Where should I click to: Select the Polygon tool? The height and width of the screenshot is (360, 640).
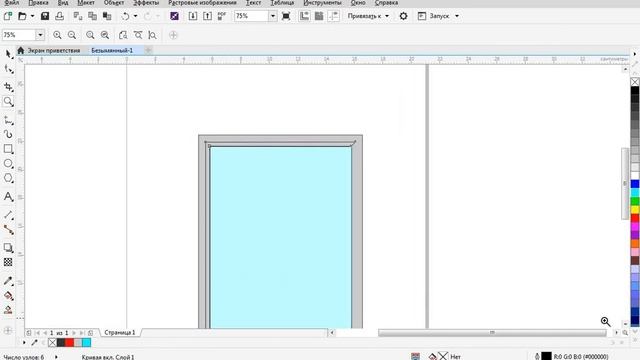(9, 178)
